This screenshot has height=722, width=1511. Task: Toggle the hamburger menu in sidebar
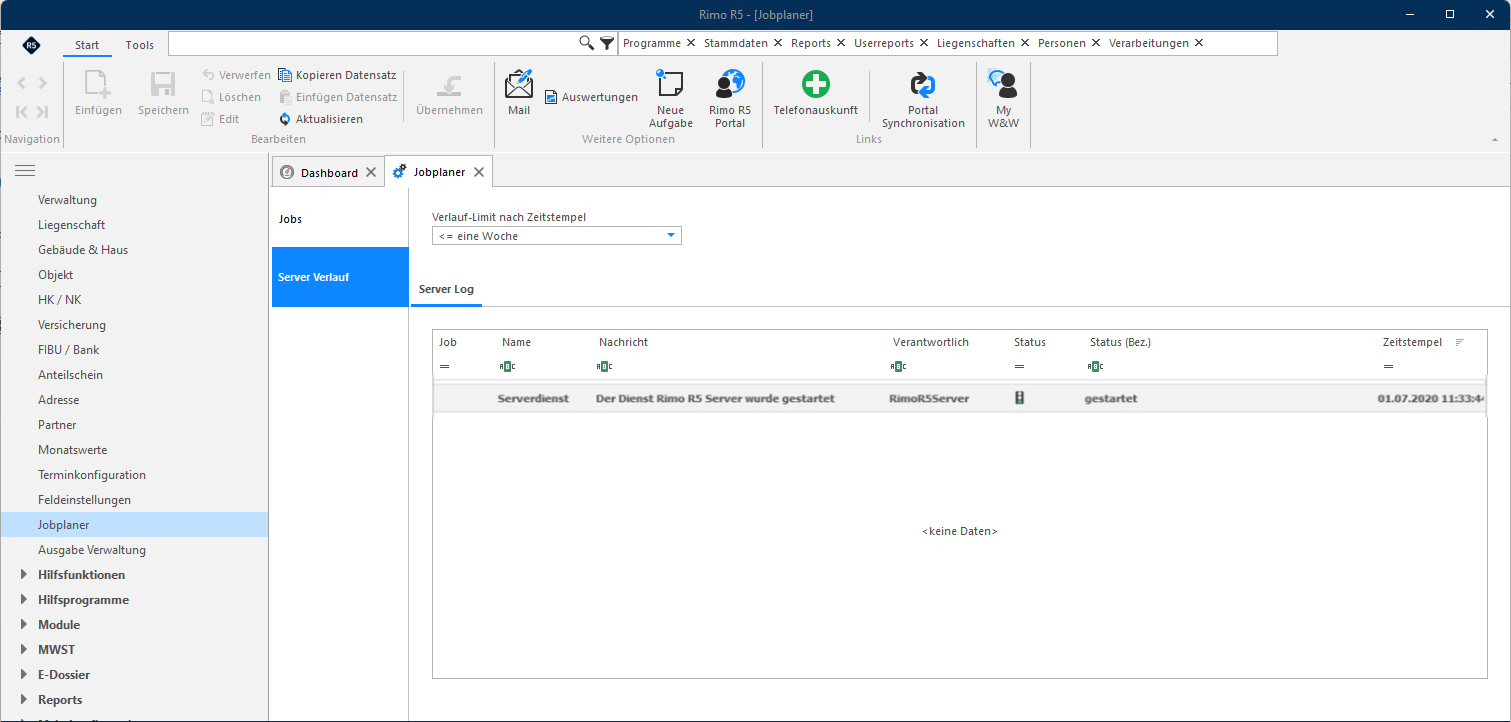(x=25, y=171)
